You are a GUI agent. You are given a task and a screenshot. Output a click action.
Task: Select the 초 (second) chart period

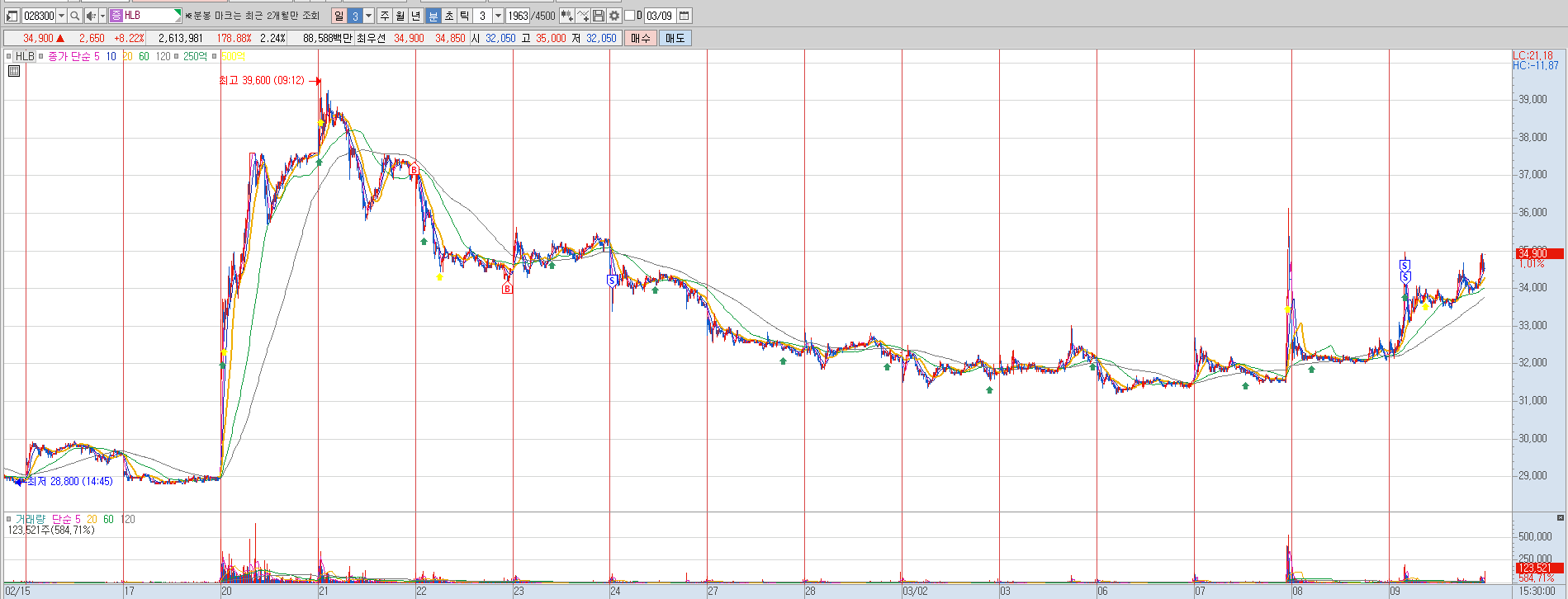449,16
